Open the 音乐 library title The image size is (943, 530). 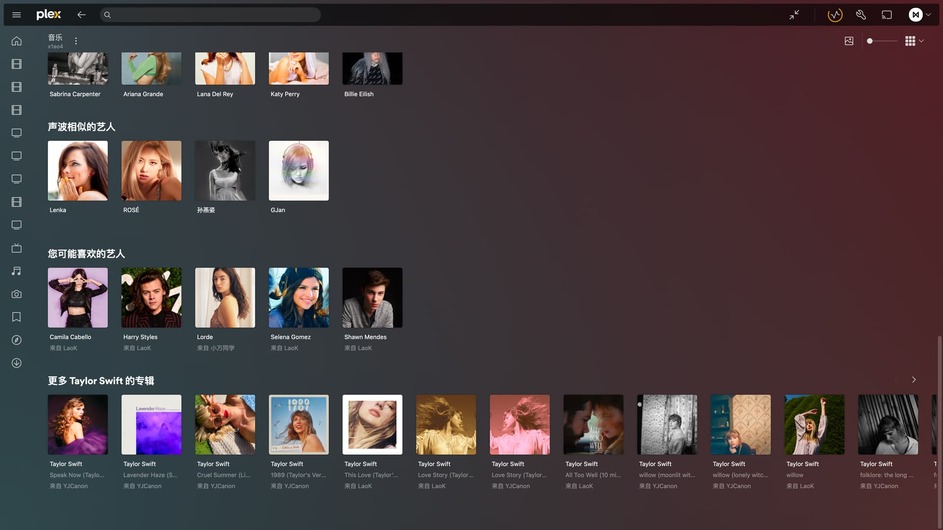coord(55,37)
